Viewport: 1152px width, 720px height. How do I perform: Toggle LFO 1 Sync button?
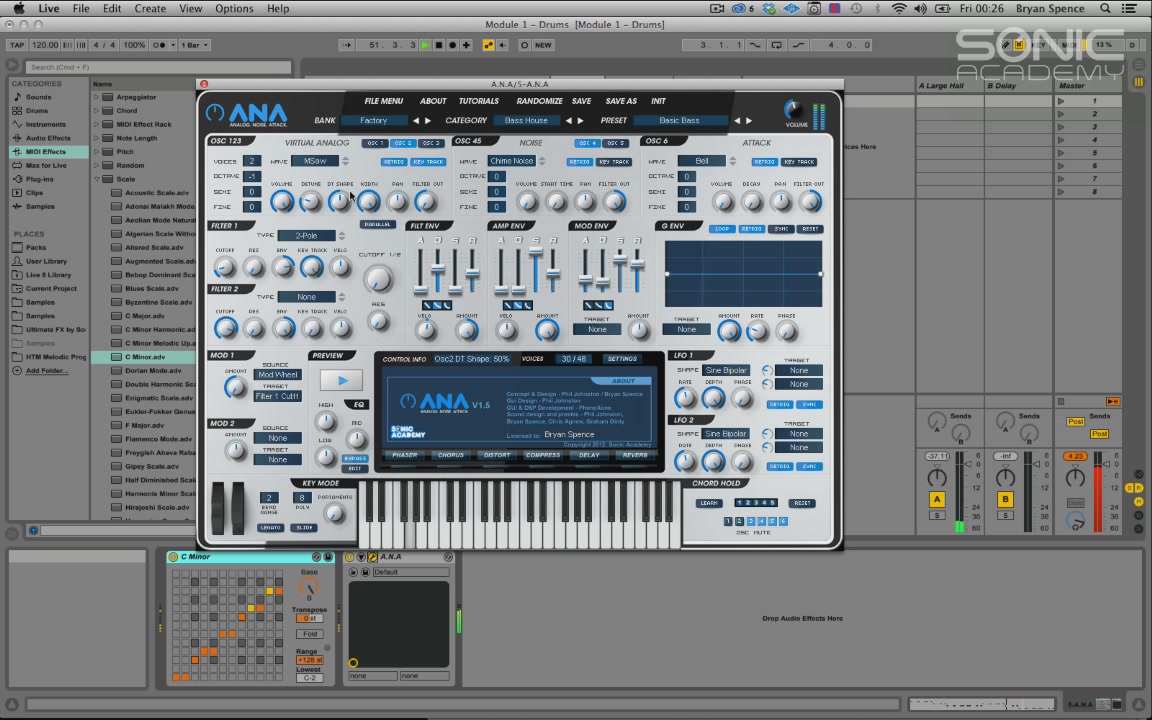click(x=809, y=405)
